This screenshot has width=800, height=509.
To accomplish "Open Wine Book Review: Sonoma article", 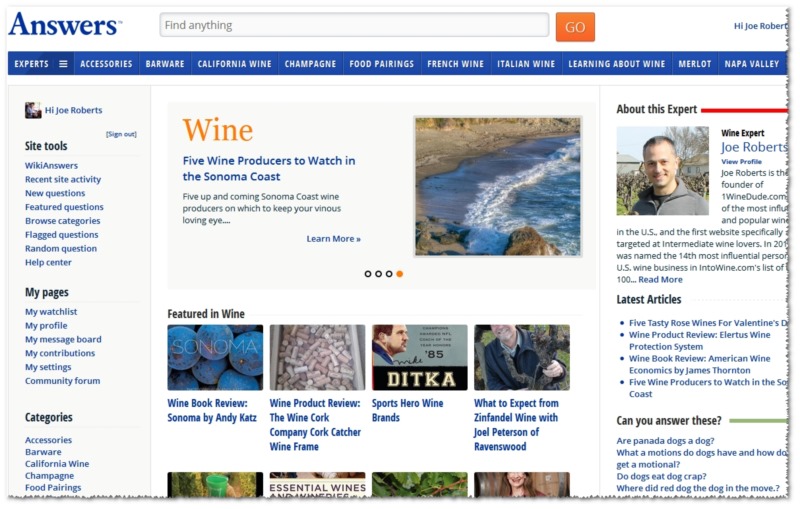I will pos(212,410).
